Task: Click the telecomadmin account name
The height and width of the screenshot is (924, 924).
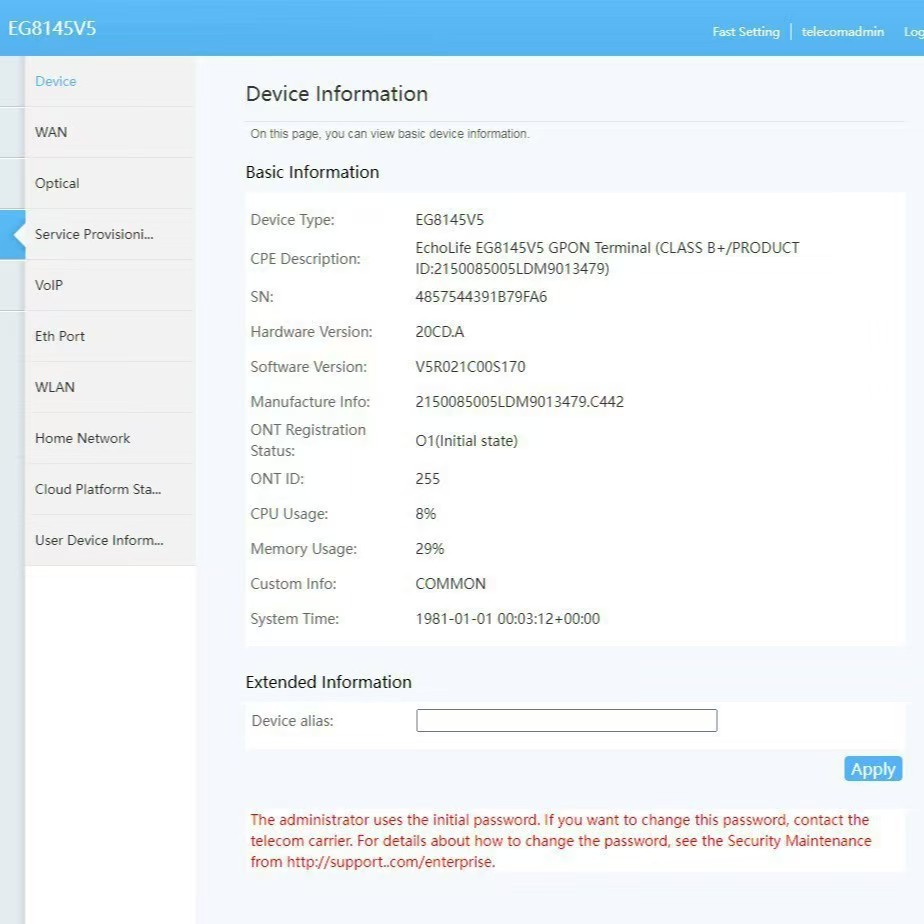Action: (x=842, y=32)
